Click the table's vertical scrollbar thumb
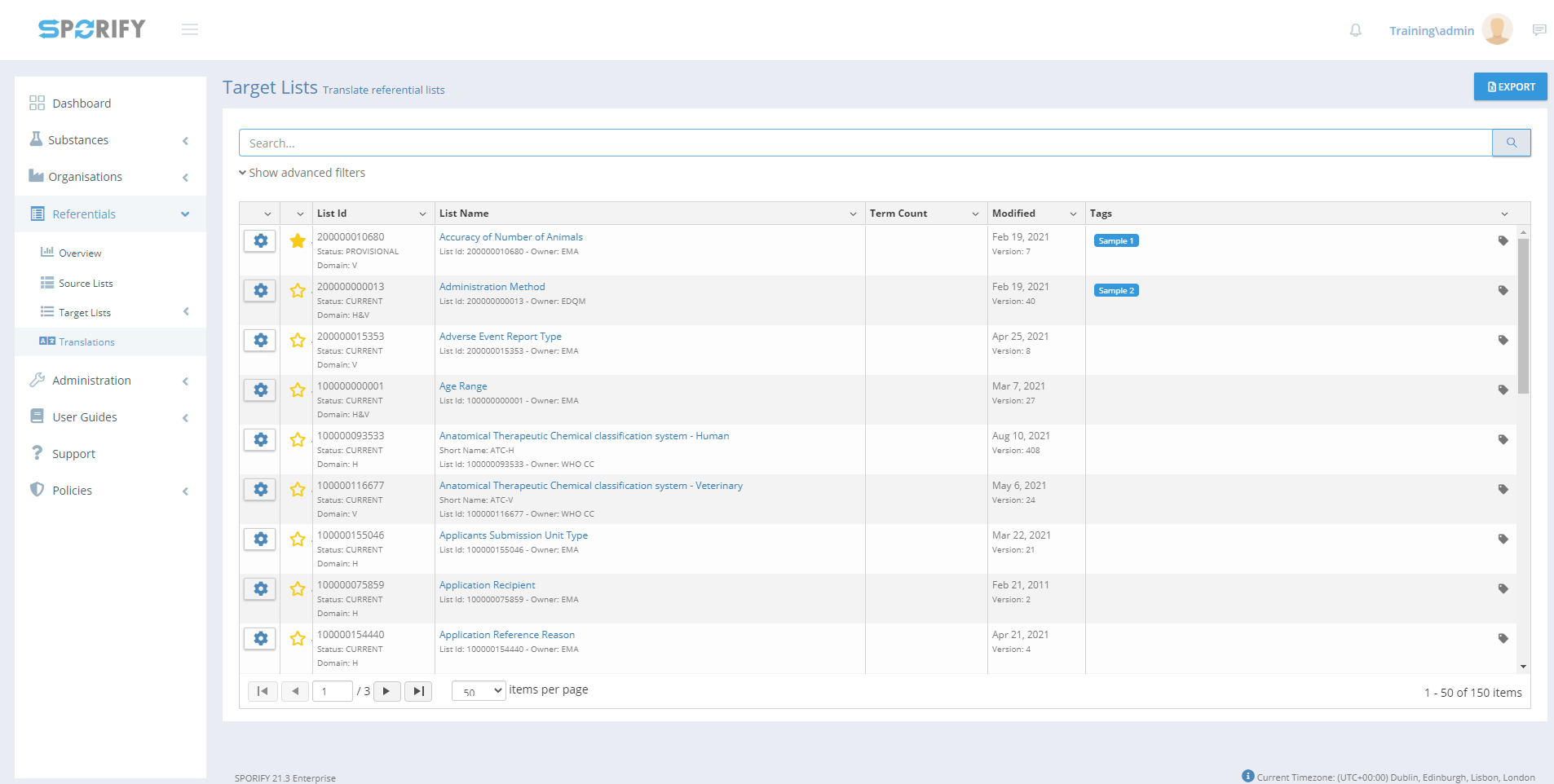Screen dimensions: 1554x784 click(1523, 316)
